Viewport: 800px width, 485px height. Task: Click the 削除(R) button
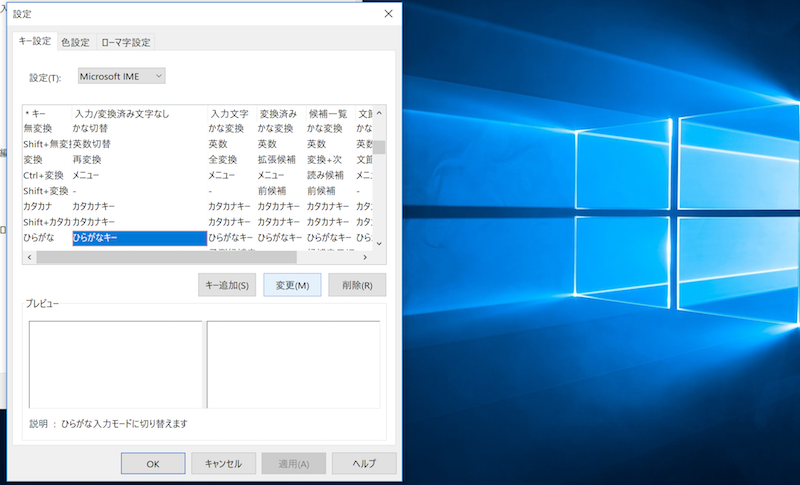coord(357,285)
